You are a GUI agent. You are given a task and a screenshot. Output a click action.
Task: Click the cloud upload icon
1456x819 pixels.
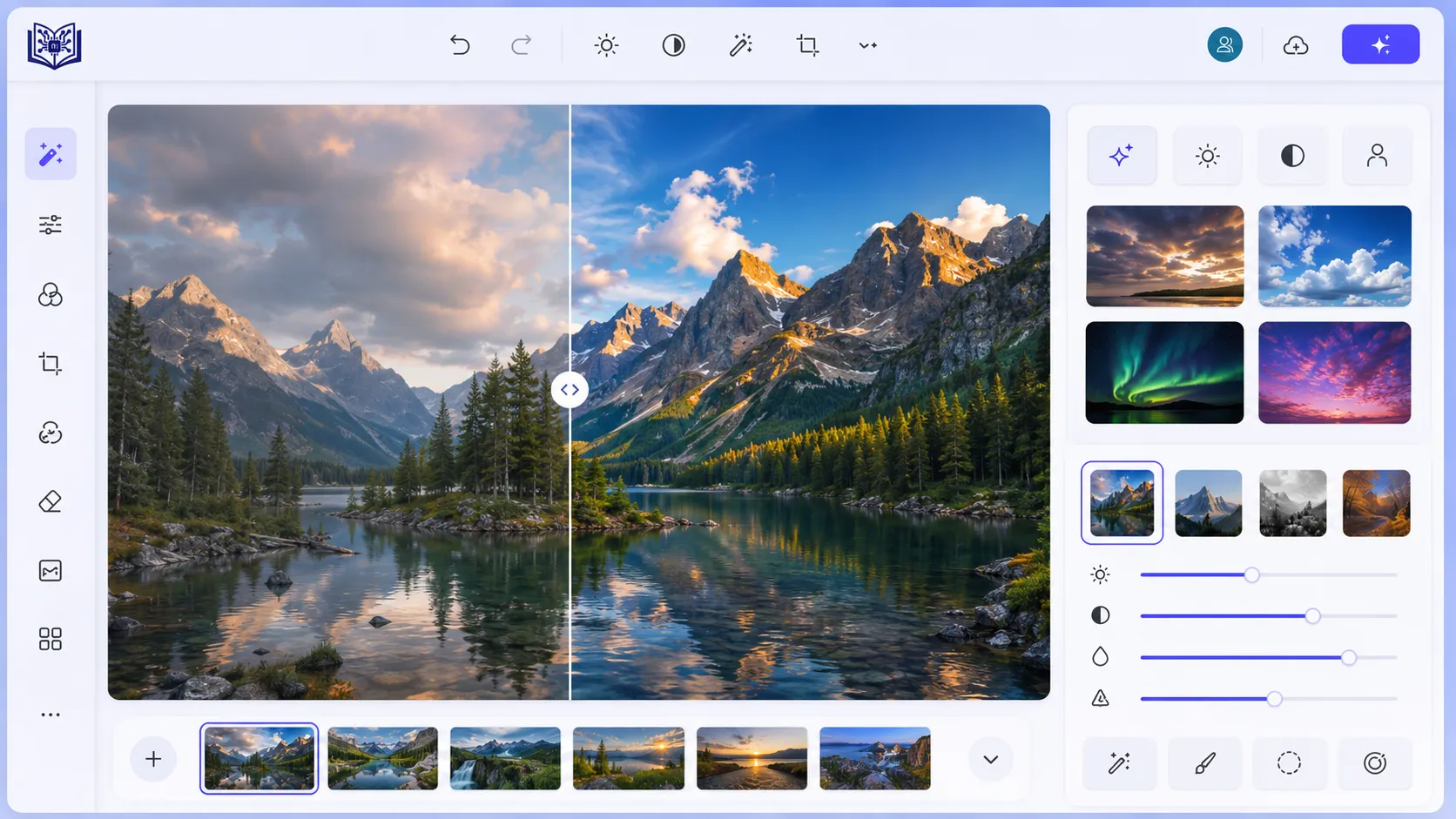1296,45
